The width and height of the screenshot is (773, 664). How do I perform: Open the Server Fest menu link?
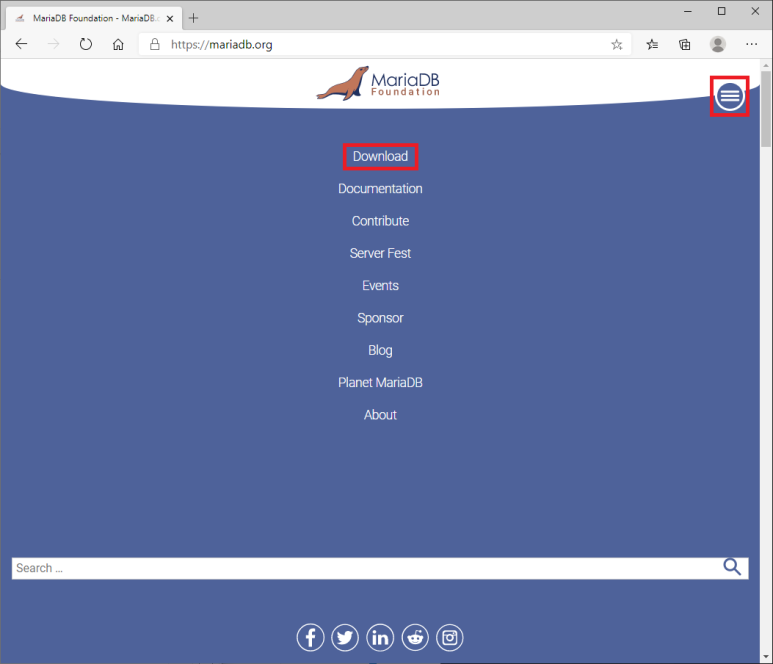pyautogui.click(x=380, y=253)
